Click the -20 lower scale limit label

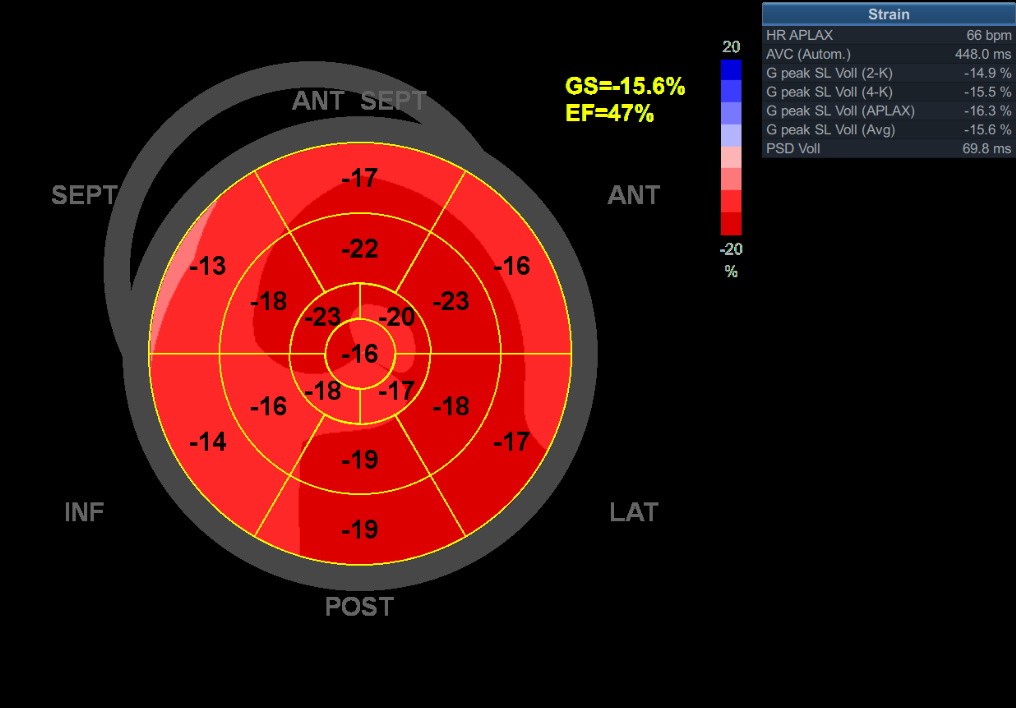tap(731, 249)
